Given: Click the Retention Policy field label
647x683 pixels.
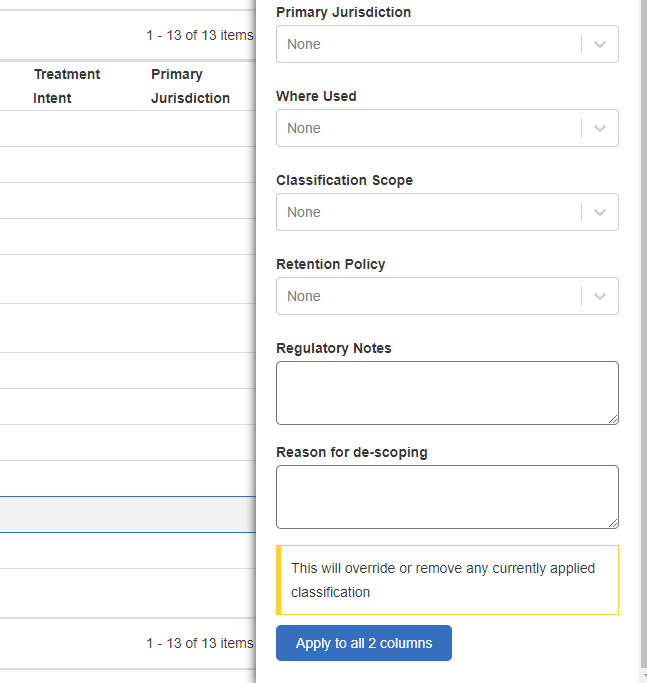Looking at the screenshot, I should pyautogui.click(x=330, y=264).
